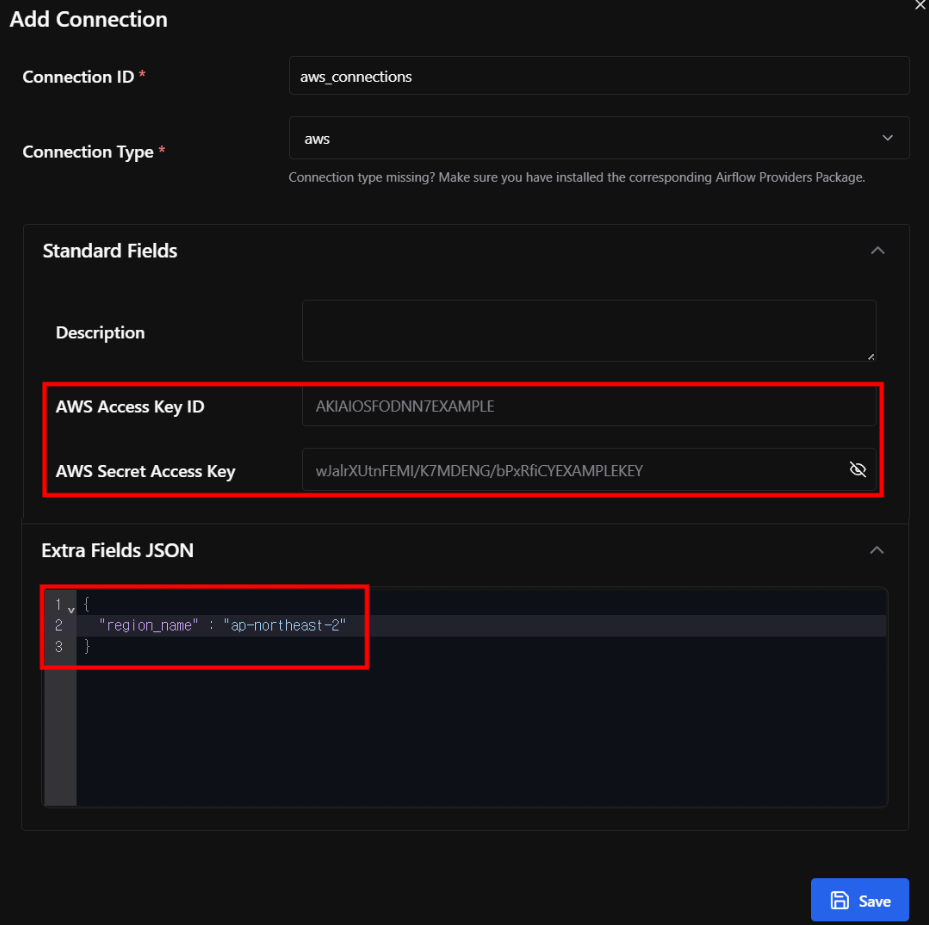The width and height of the screenshot is (929, 925).
Task: Click the Extra Fields JSON heading
Action: pyautogui.click(x=117, y=550)
